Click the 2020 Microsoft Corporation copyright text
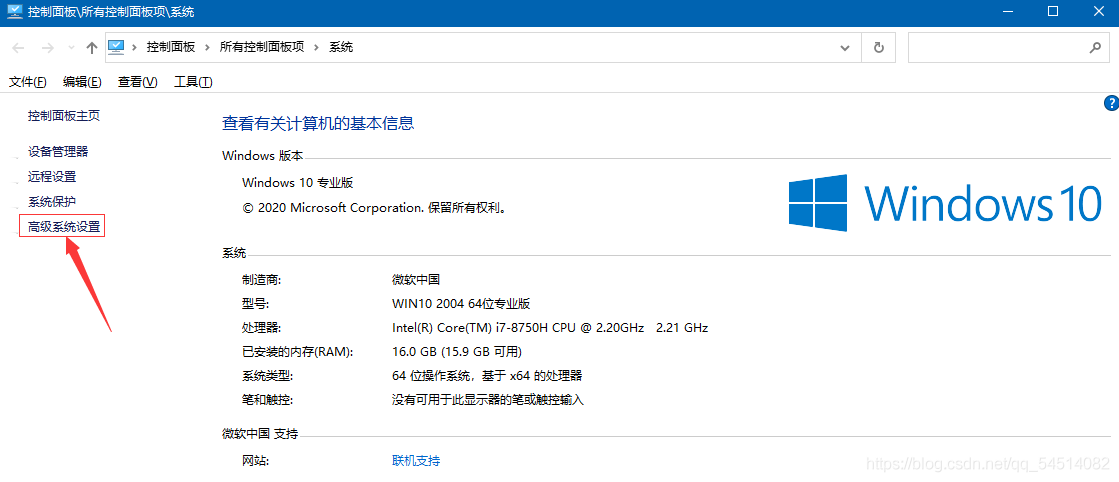 click(375, 208)
